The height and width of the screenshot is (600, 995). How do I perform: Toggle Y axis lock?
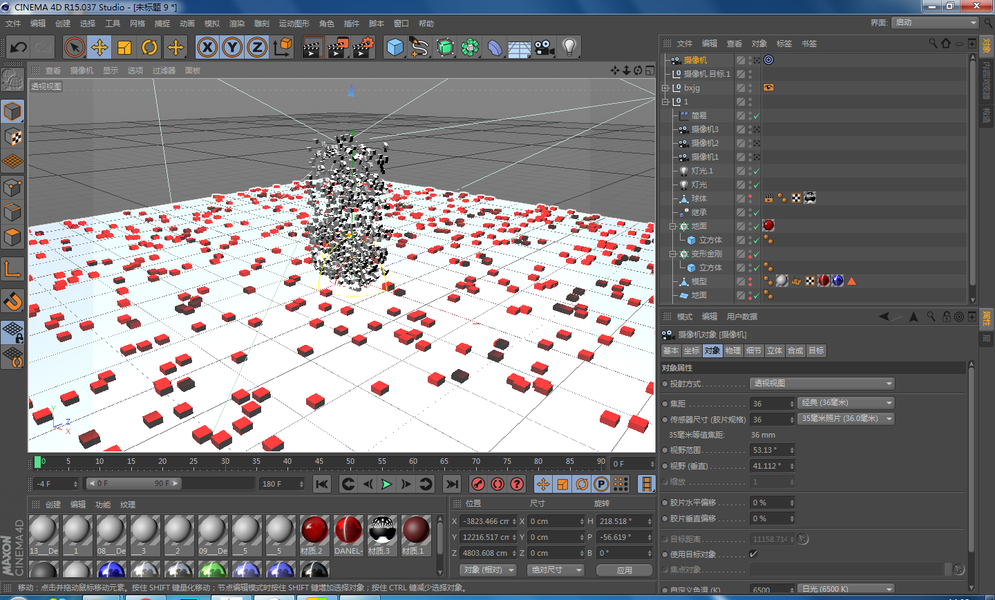pyautogui.click(x=232, y=48)
